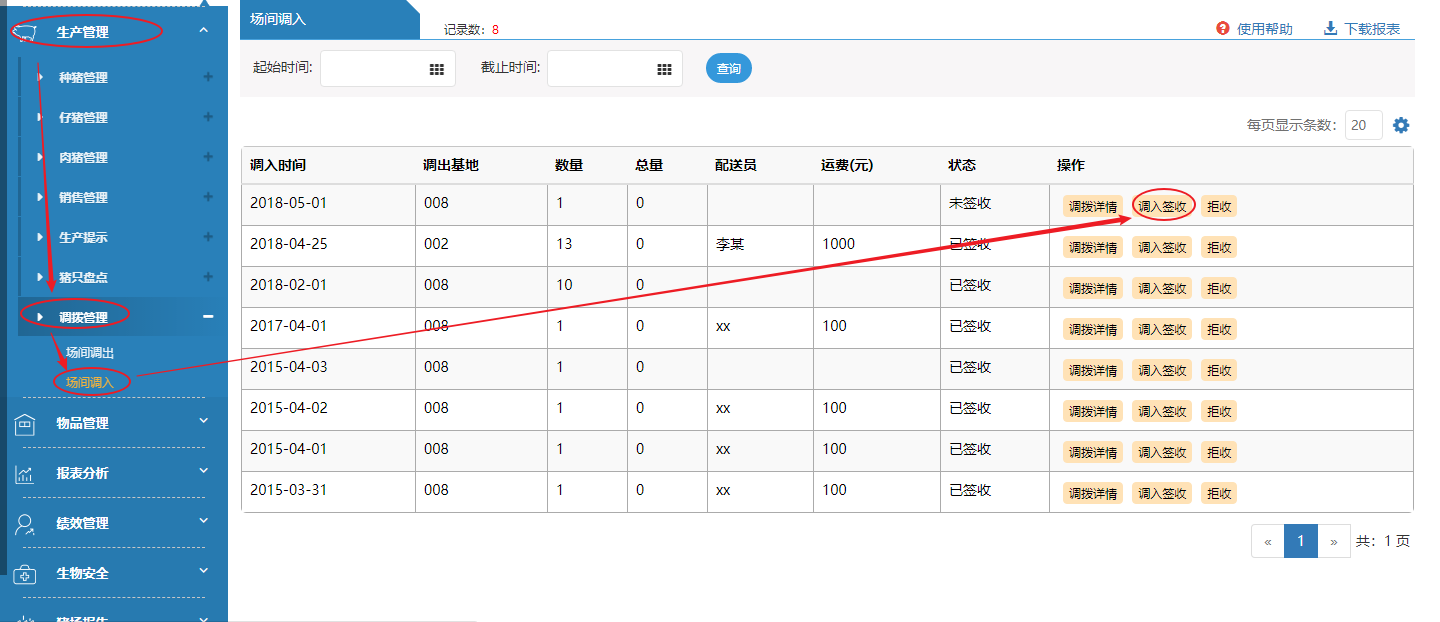Screen dimensions: 1440x622
Task: Click the 生物安全 medical kit icon
Action: (25, 575)
